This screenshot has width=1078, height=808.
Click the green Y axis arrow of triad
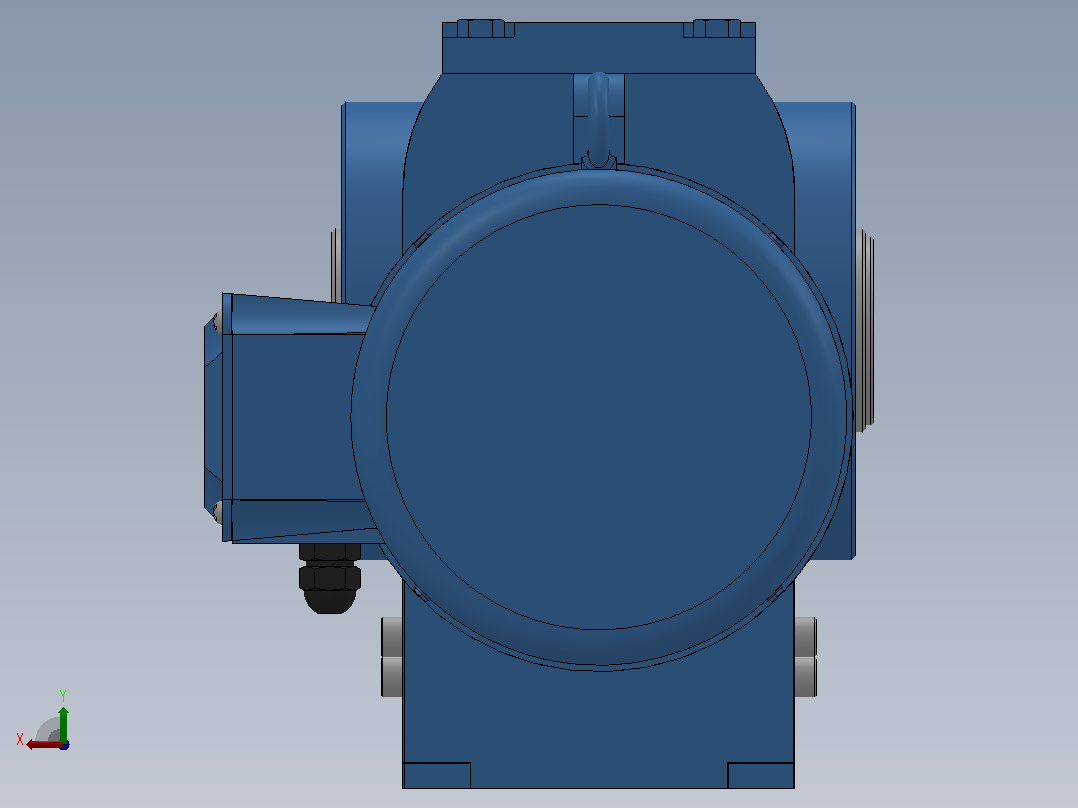pos(63,723)
